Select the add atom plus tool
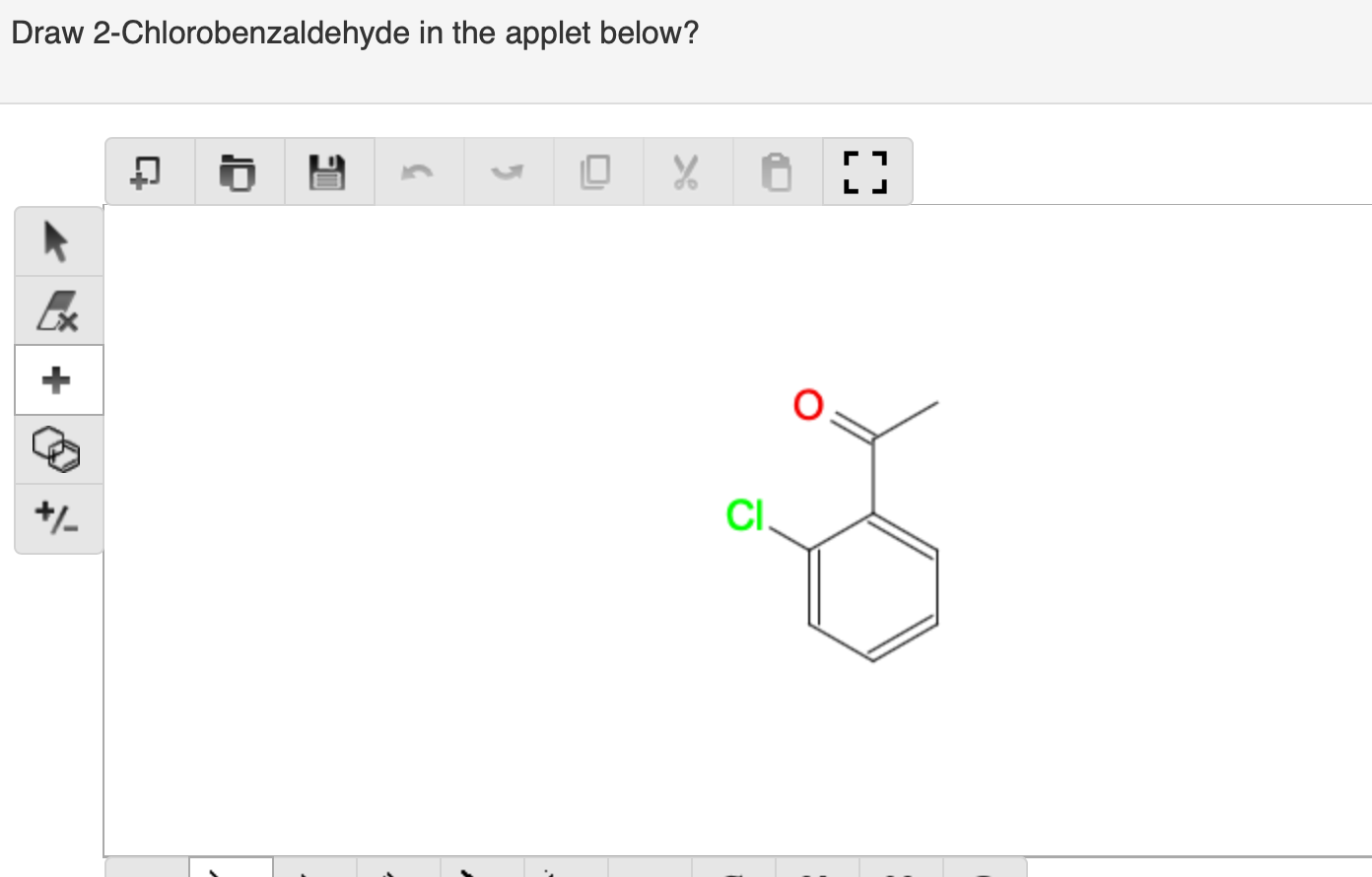This screenshot has width=1372, height=877. click(x=57, y=378)
